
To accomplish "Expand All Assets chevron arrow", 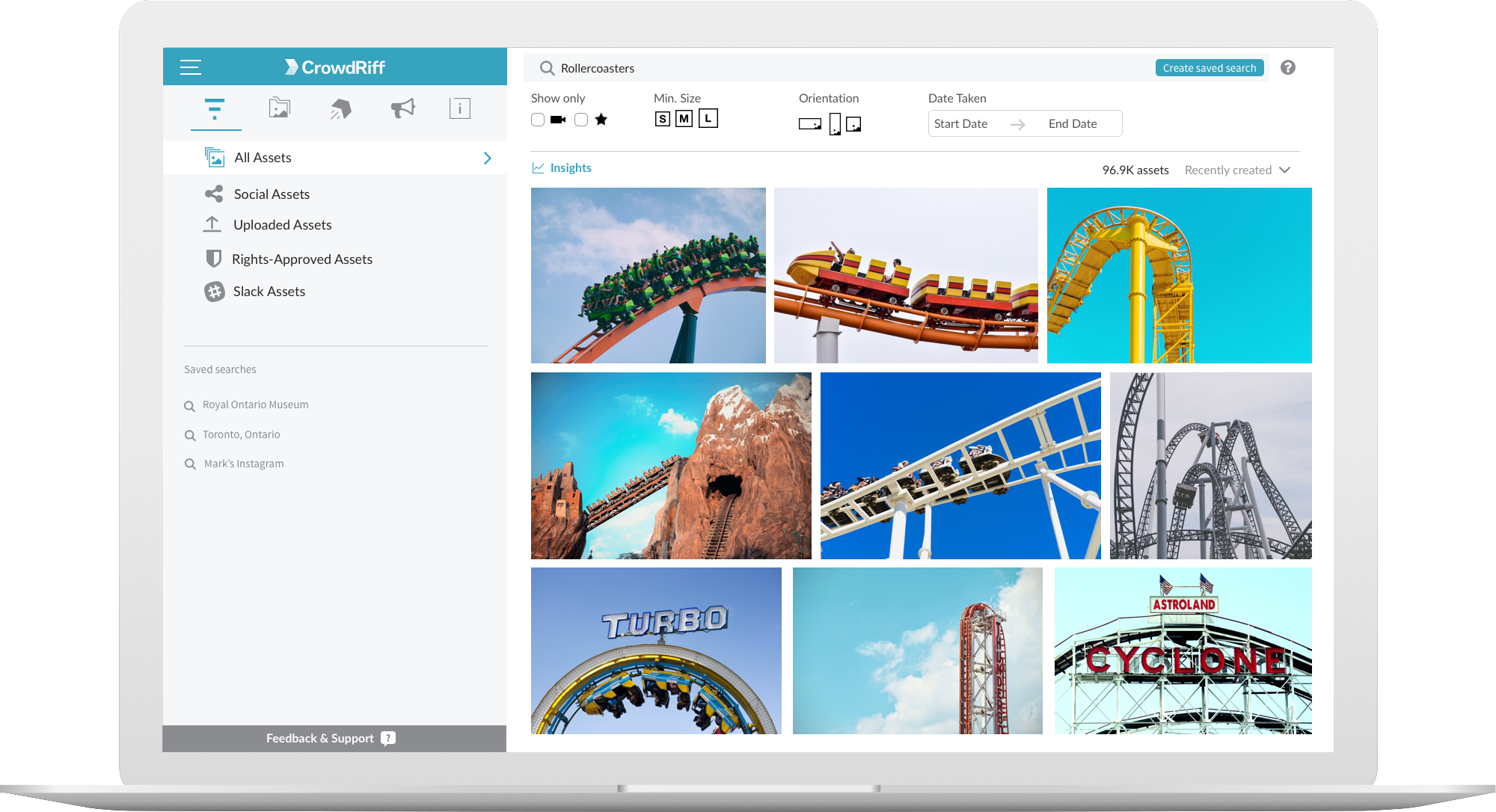I will (488, 159).
